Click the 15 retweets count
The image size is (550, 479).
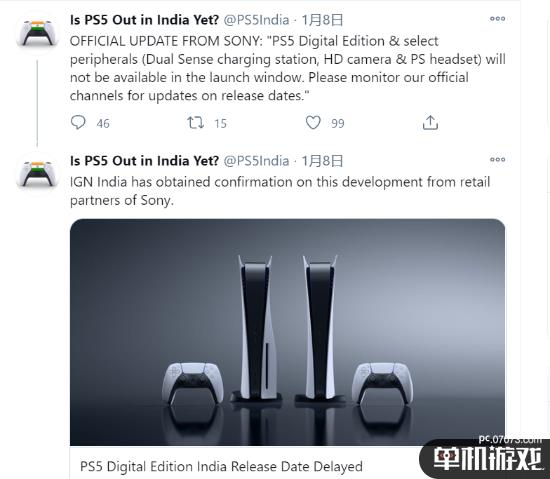220,123
